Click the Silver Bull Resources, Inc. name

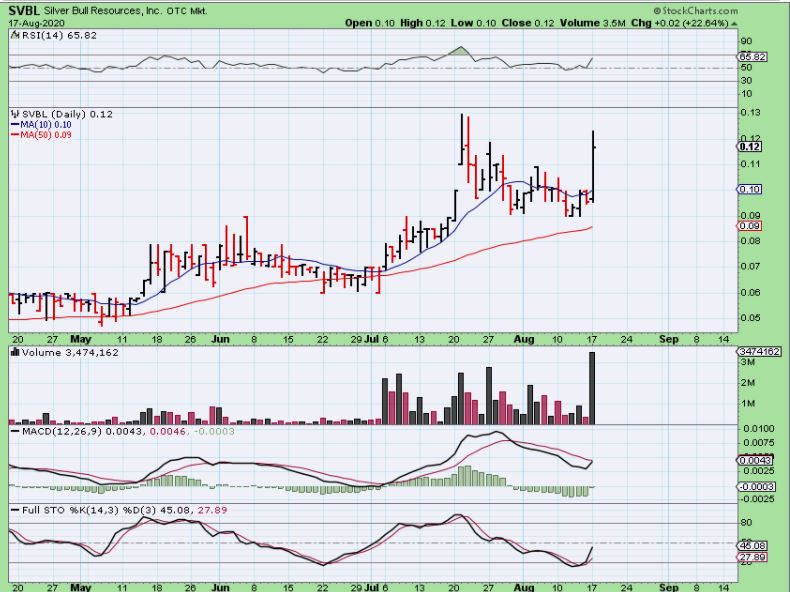point(101,11)
